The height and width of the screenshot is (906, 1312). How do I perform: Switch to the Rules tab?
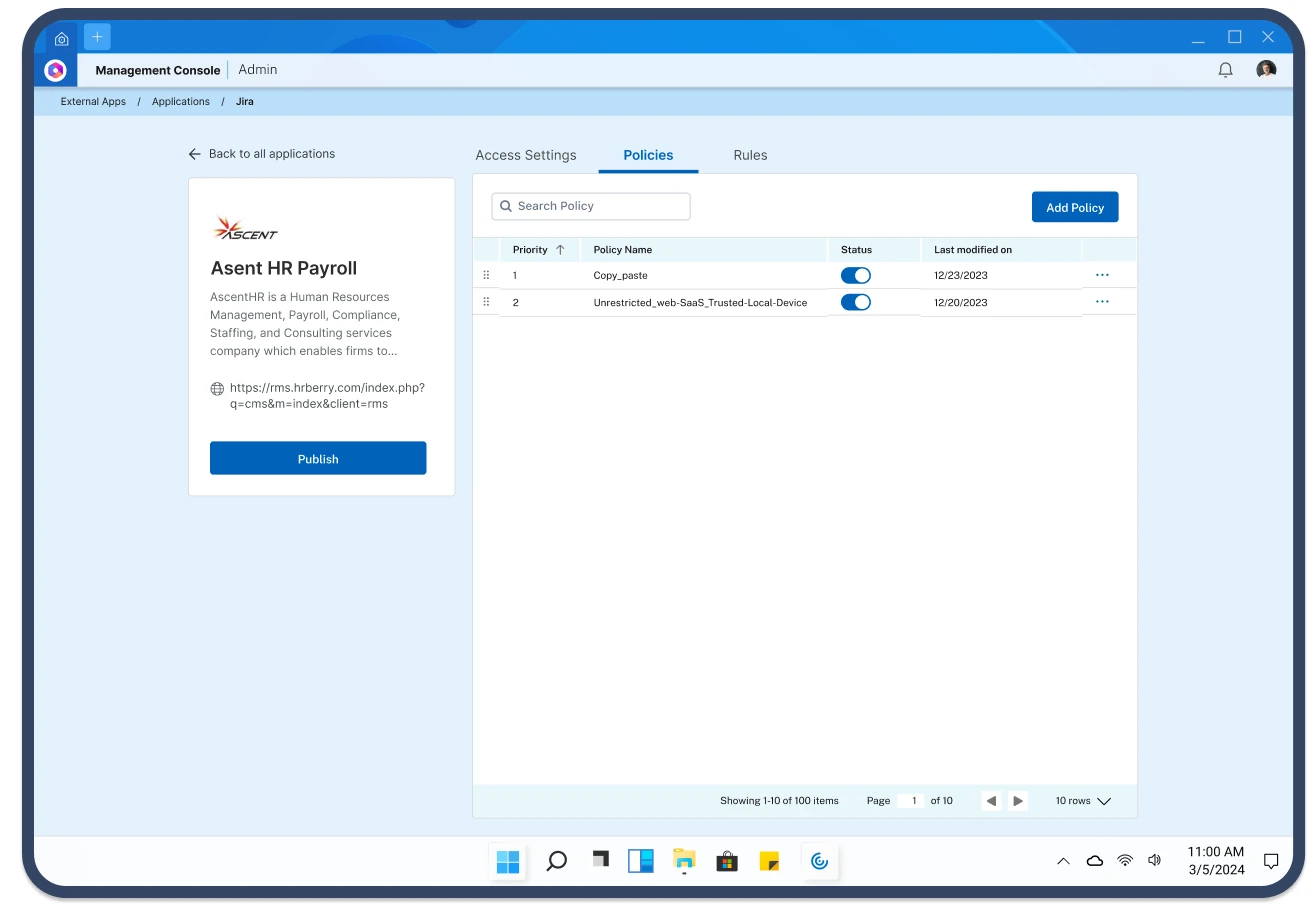tap(750, 155)
